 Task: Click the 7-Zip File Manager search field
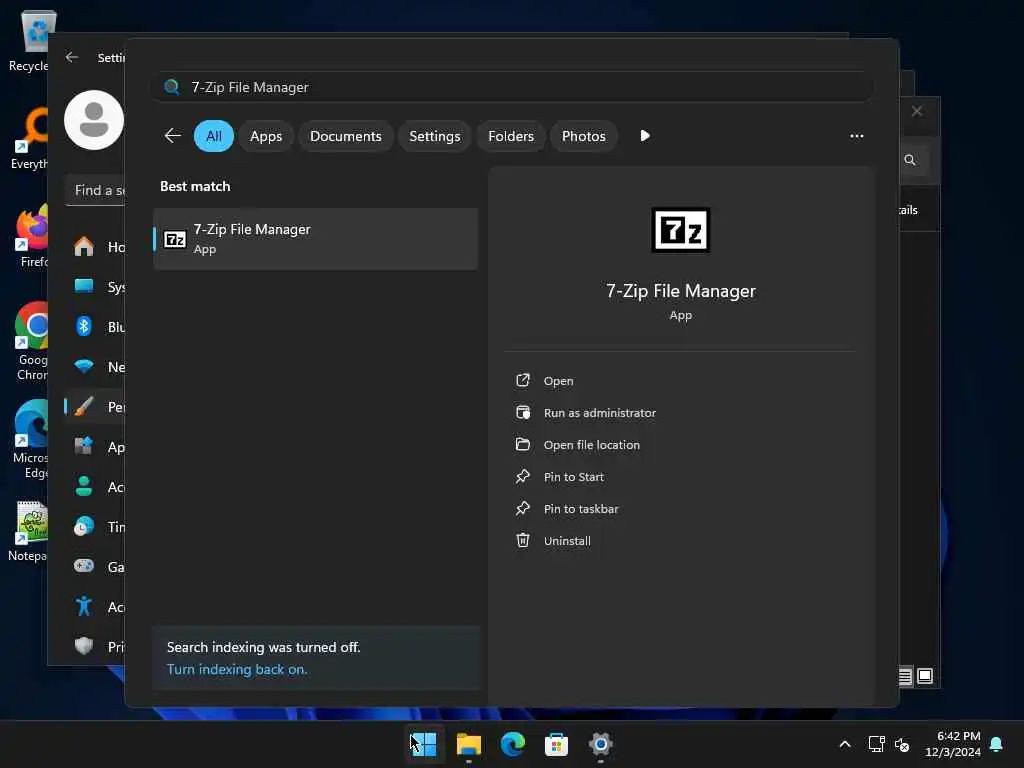coord(513,87)
